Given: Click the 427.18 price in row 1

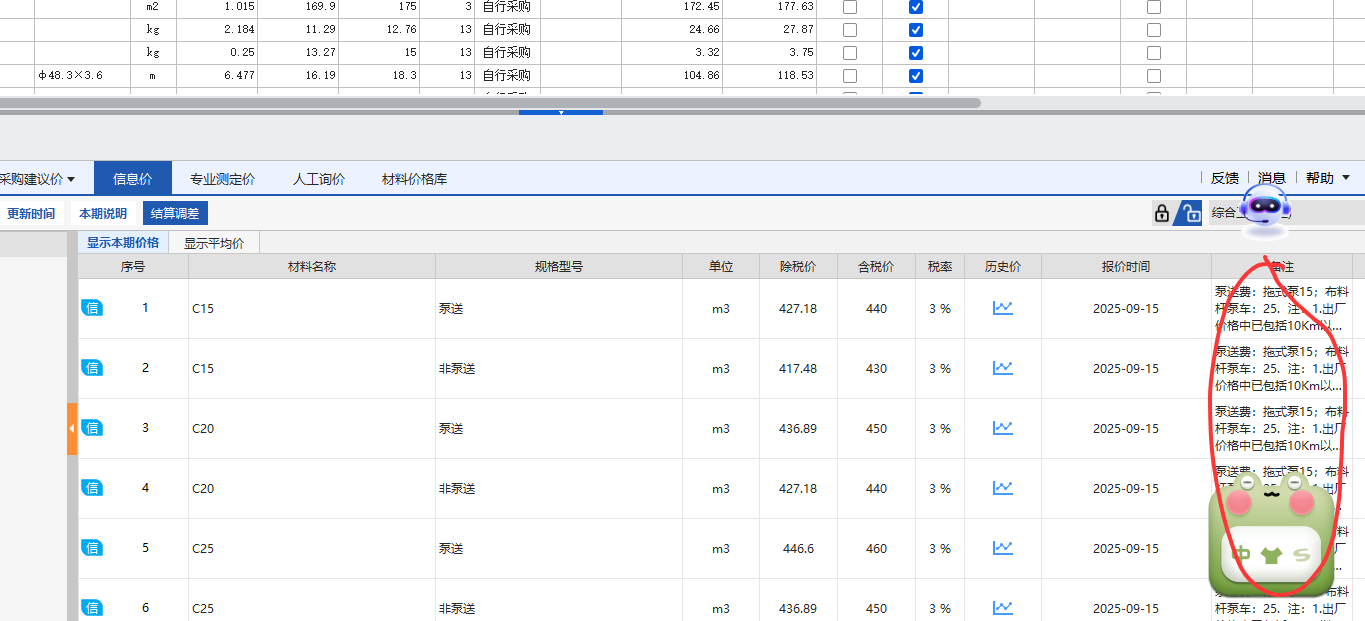Looking at the screenshot, I should 798,308.
